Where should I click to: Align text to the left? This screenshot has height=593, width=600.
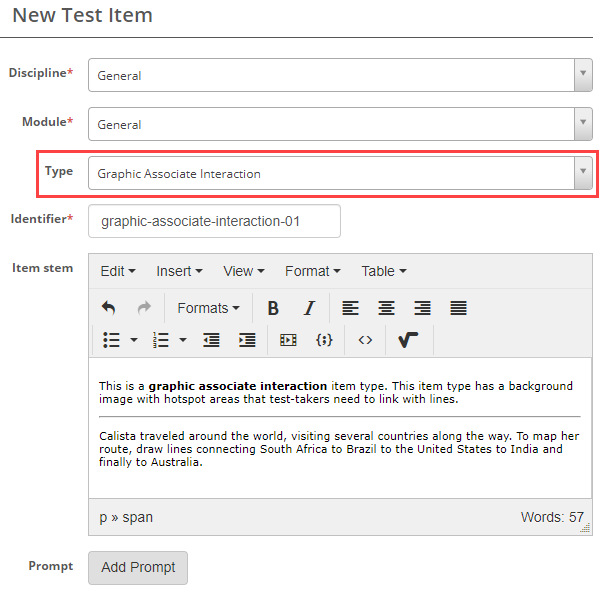(x=350, y=308)
